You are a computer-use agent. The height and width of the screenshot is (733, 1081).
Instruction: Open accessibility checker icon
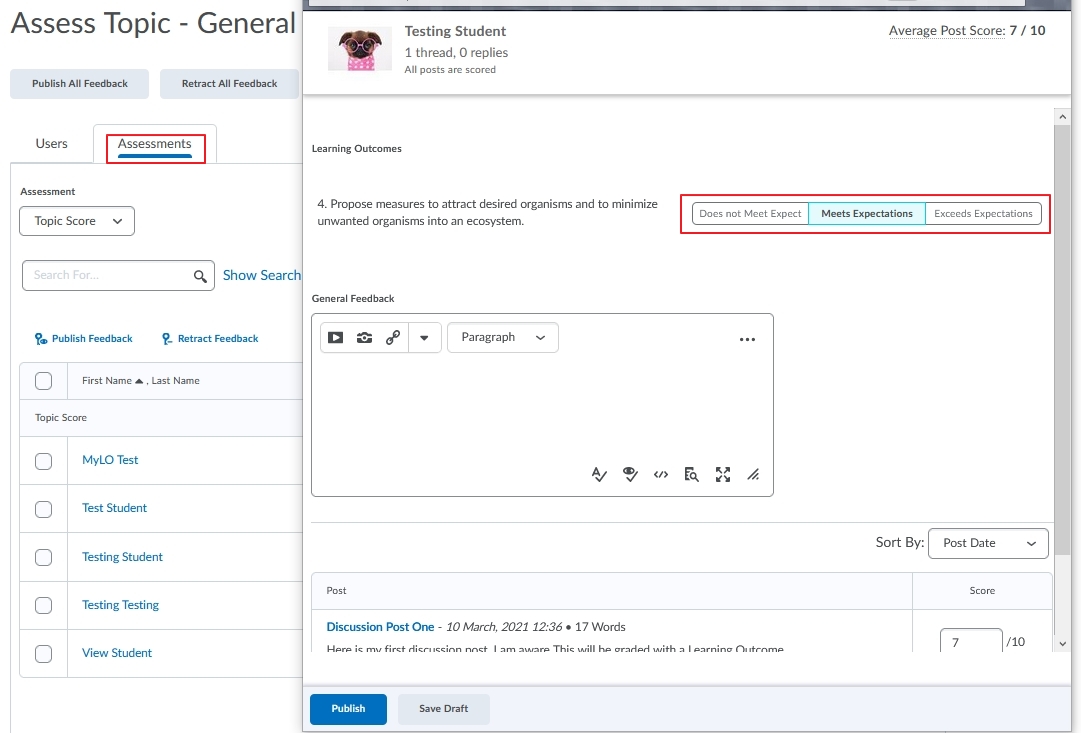[630, 474]
